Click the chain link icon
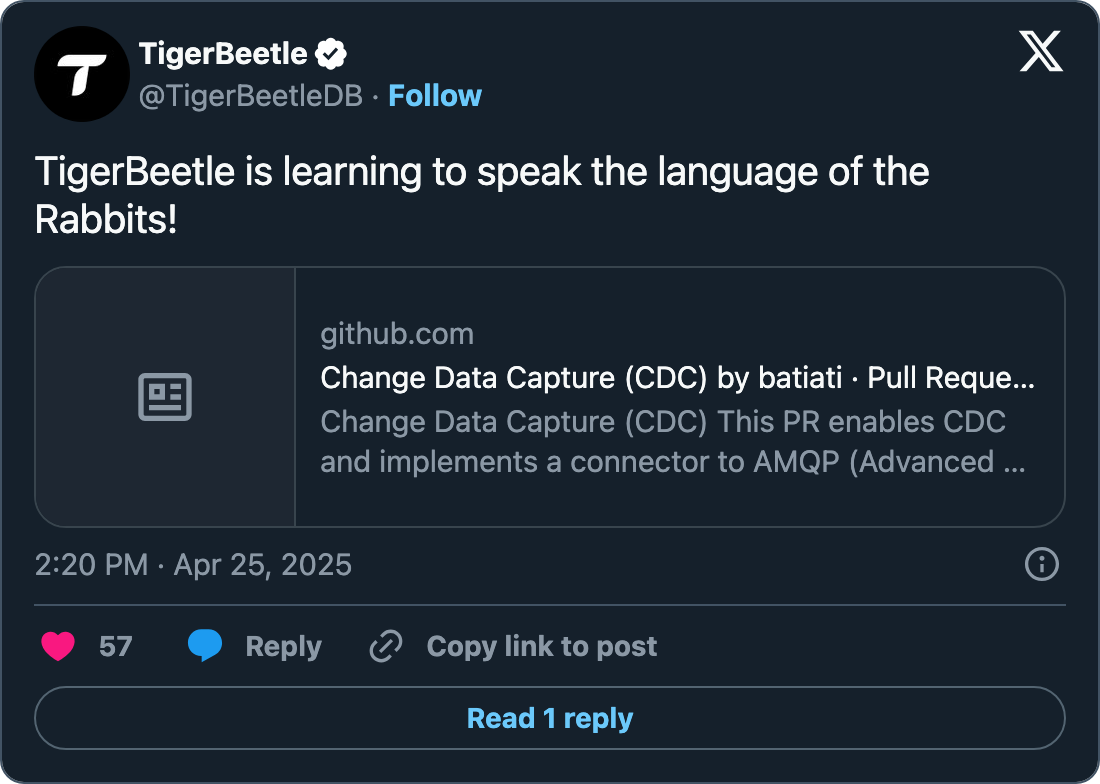The width and height of the screenshot is (1100, 784). (x=385, y=647)
